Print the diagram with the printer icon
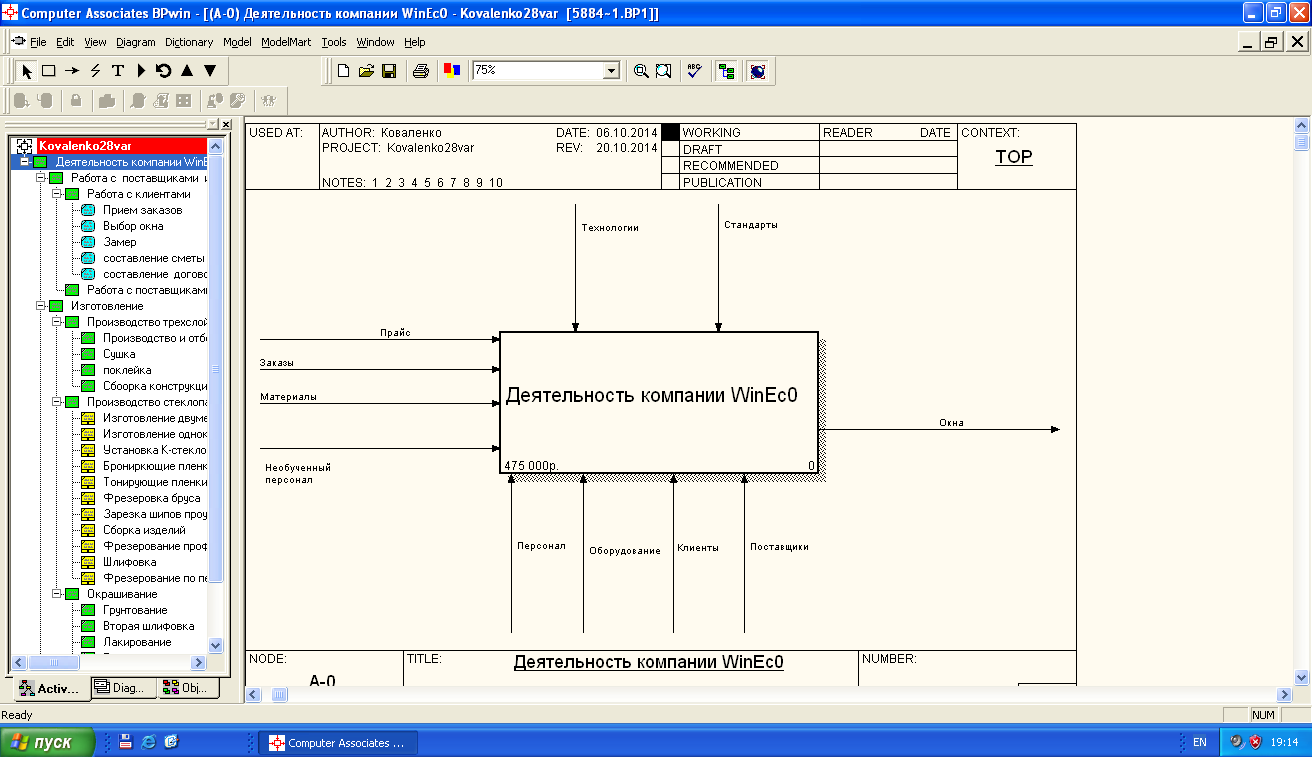This screenshot has height=757, width=1312. pyautogui.click(x=421, y=71)
